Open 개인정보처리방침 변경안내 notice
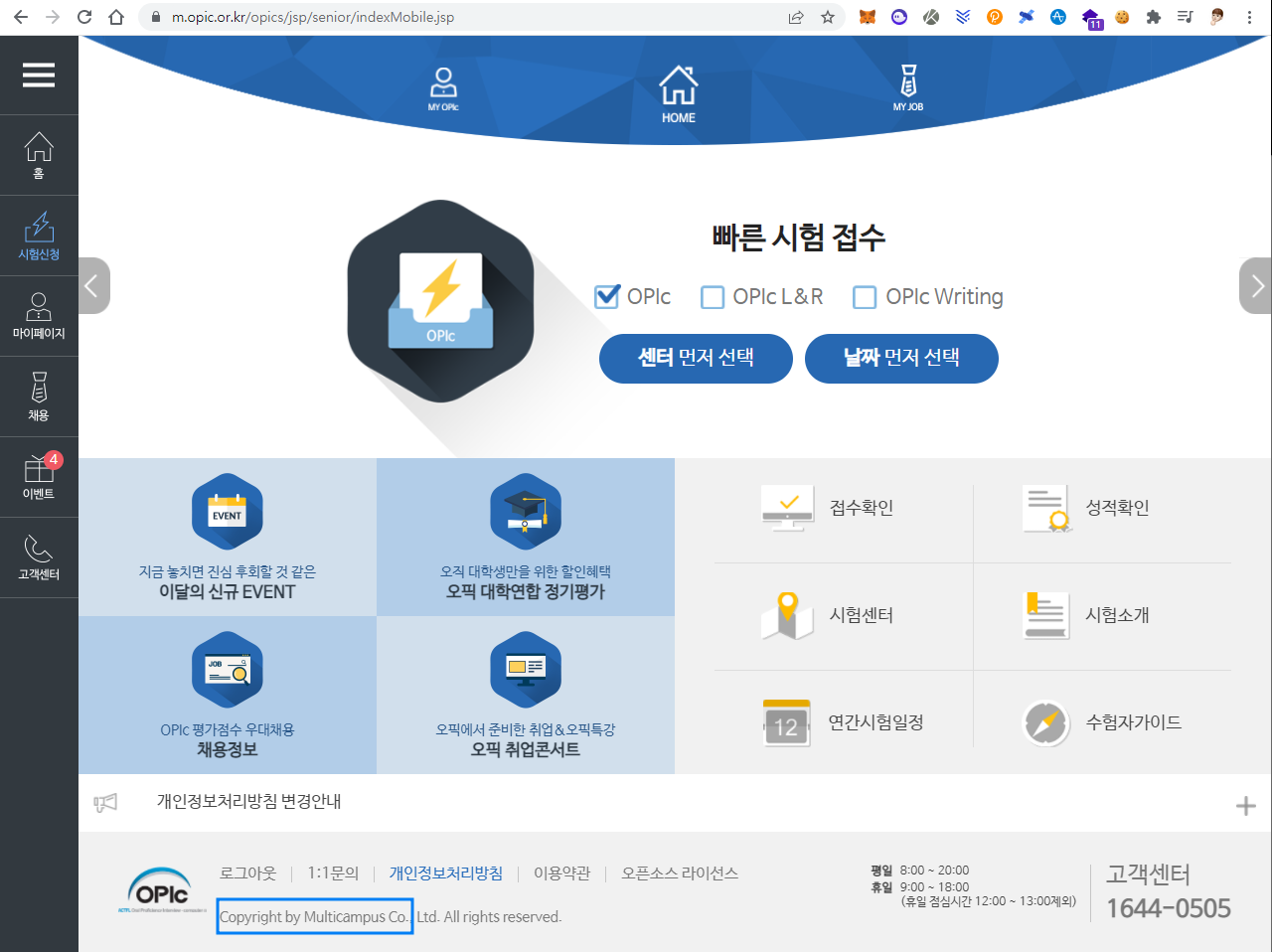The image size is (1272, 952). 249,801
